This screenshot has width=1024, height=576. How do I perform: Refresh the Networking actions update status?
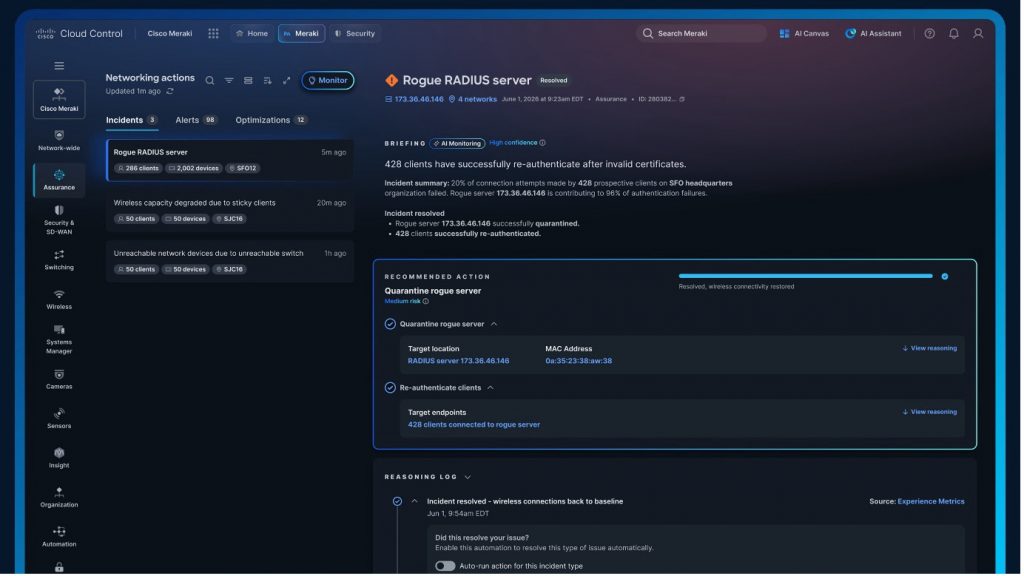[x=170, y=91]
